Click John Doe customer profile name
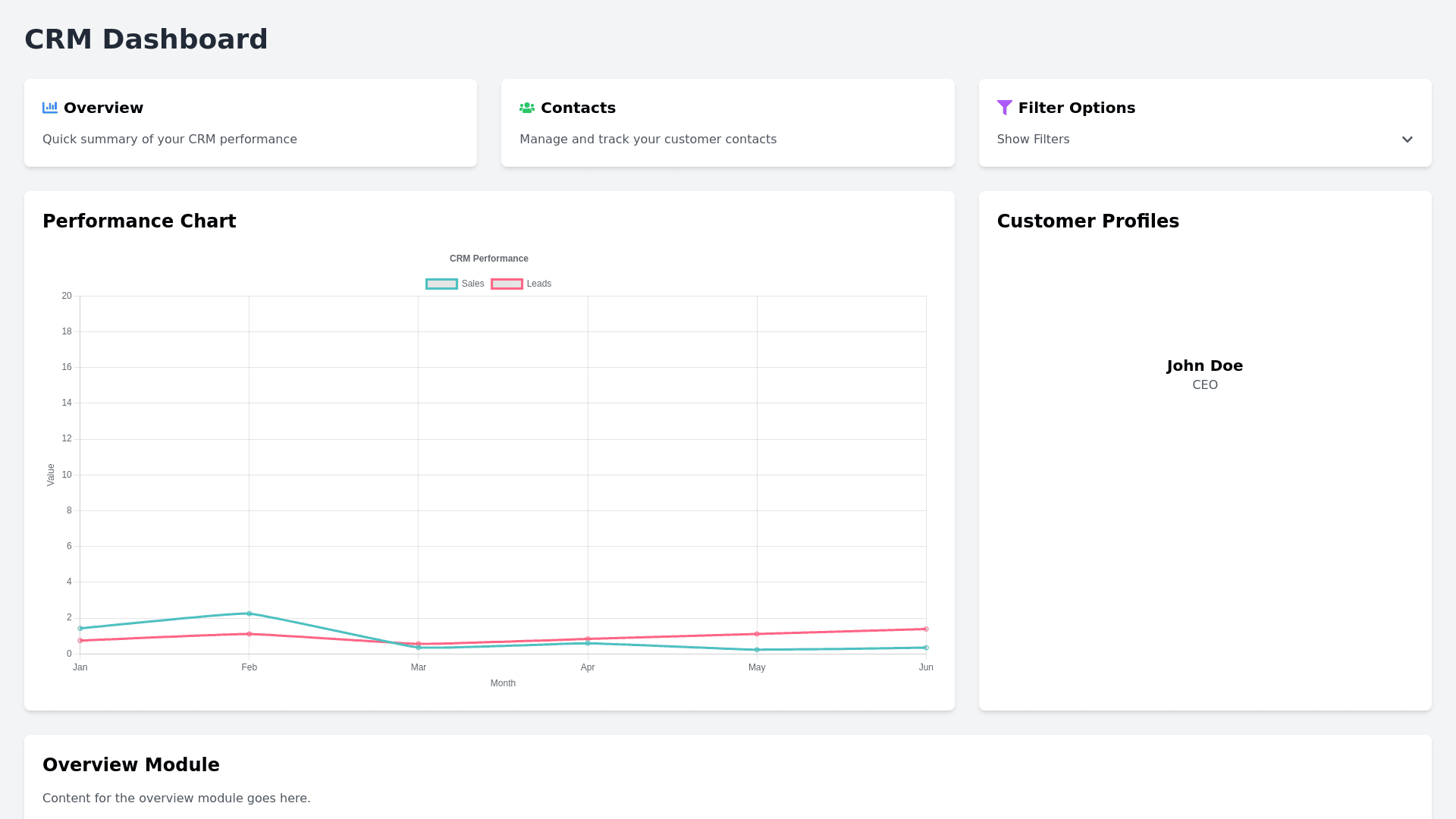This screenshot has width=1456, height=819. (1204, 366)
